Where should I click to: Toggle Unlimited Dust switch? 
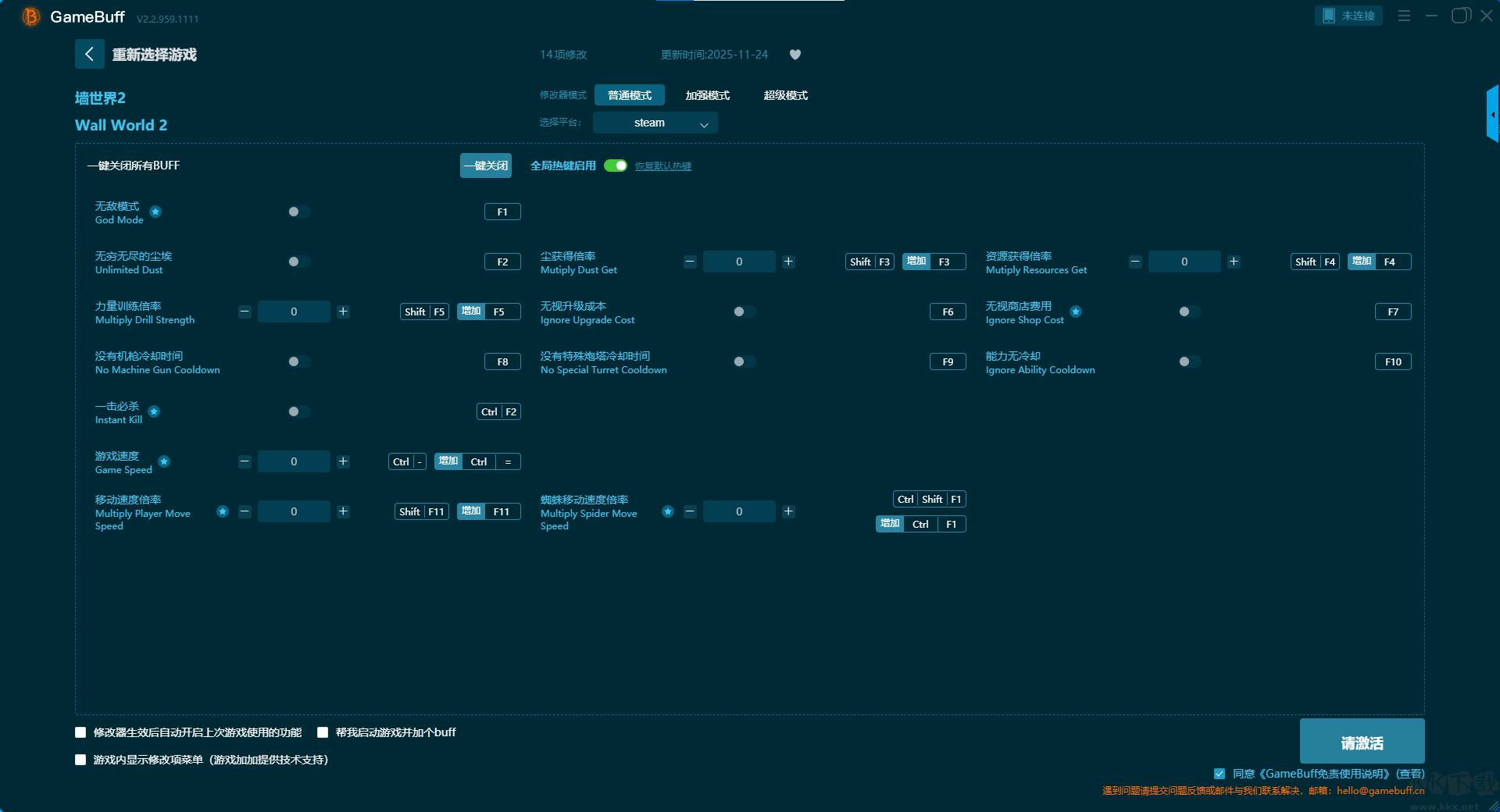click(298, 262)
